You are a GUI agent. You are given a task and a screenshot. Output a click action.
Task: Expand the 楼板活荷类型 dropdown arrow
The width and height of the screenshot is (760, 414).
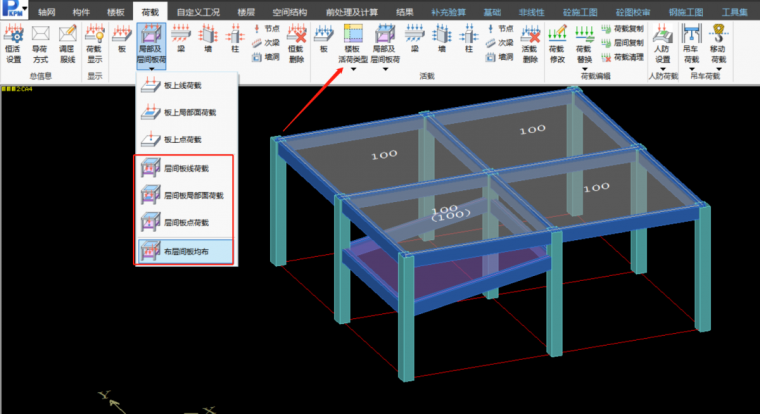[353, 69]
